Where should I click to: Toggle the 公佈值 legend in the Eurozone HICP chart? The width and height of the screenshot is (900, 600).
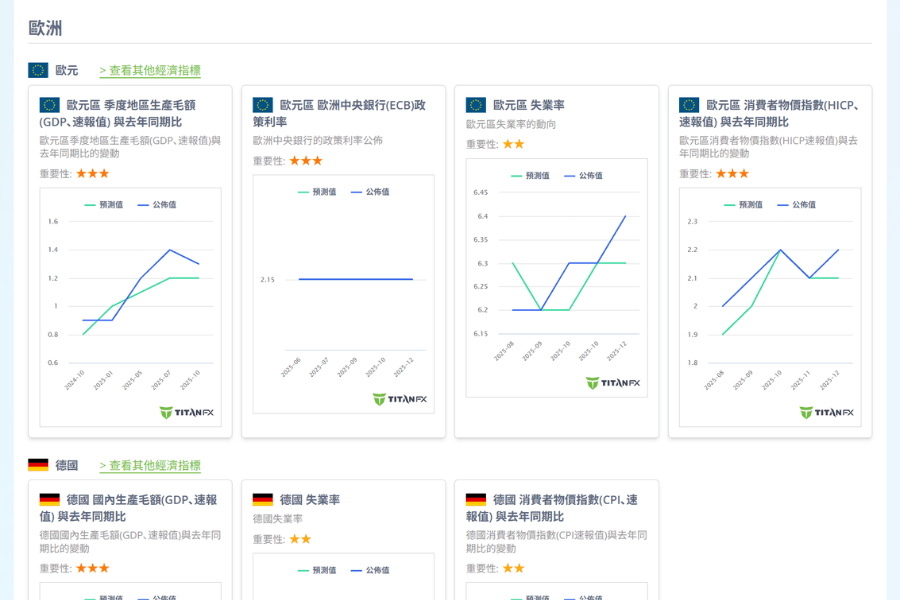[796, 204]
